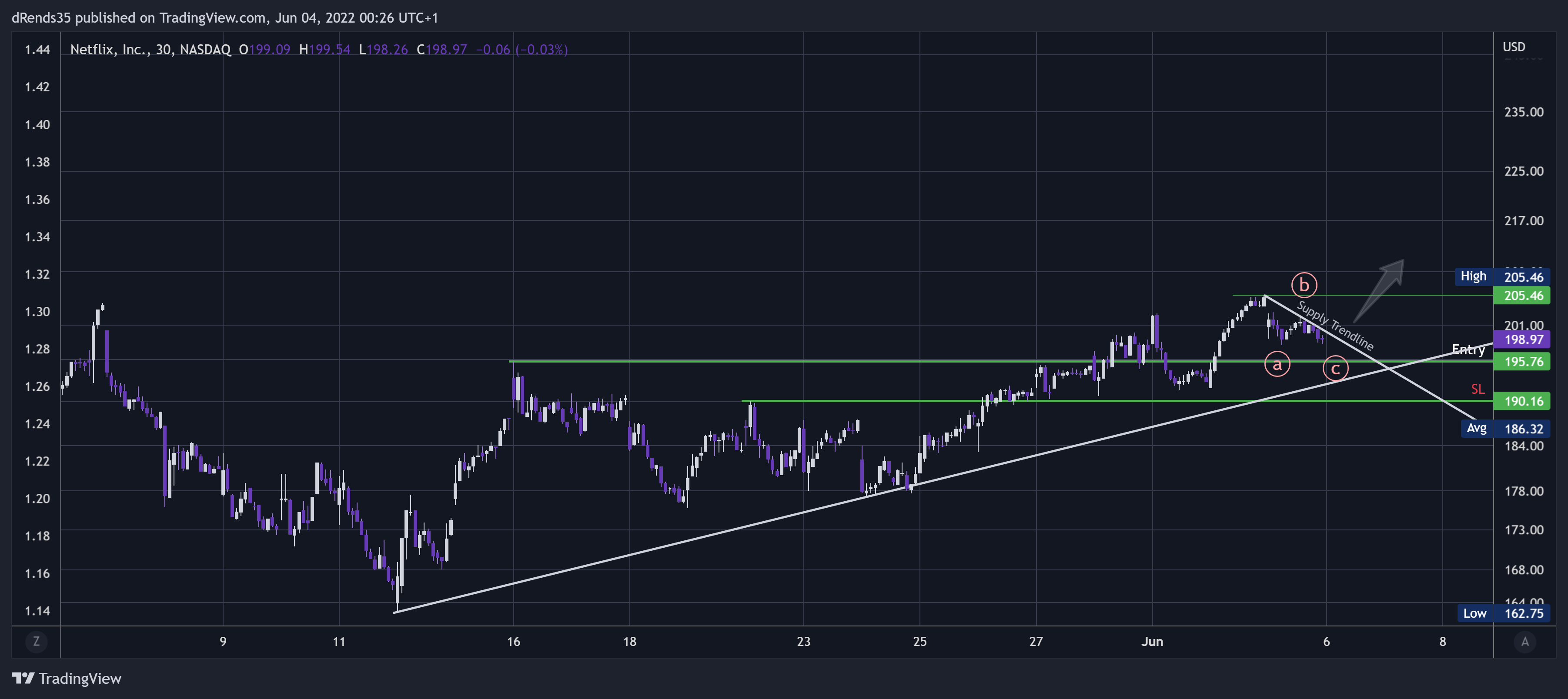The width and height of the screenshot is (1568, 699).
Task: Click the 198.97 current price label
Action: 1522,340
